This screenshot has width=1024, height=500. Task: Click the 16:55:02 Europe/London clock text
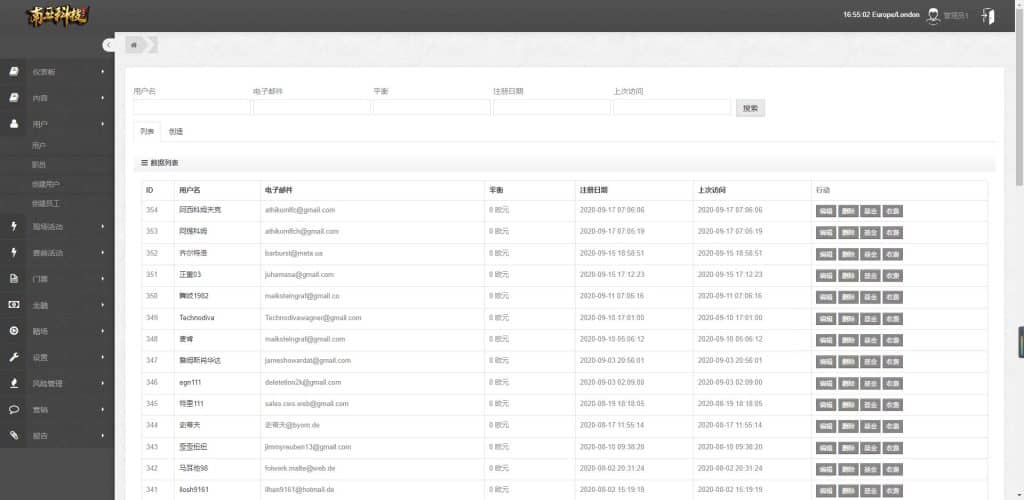pos(881,15)
